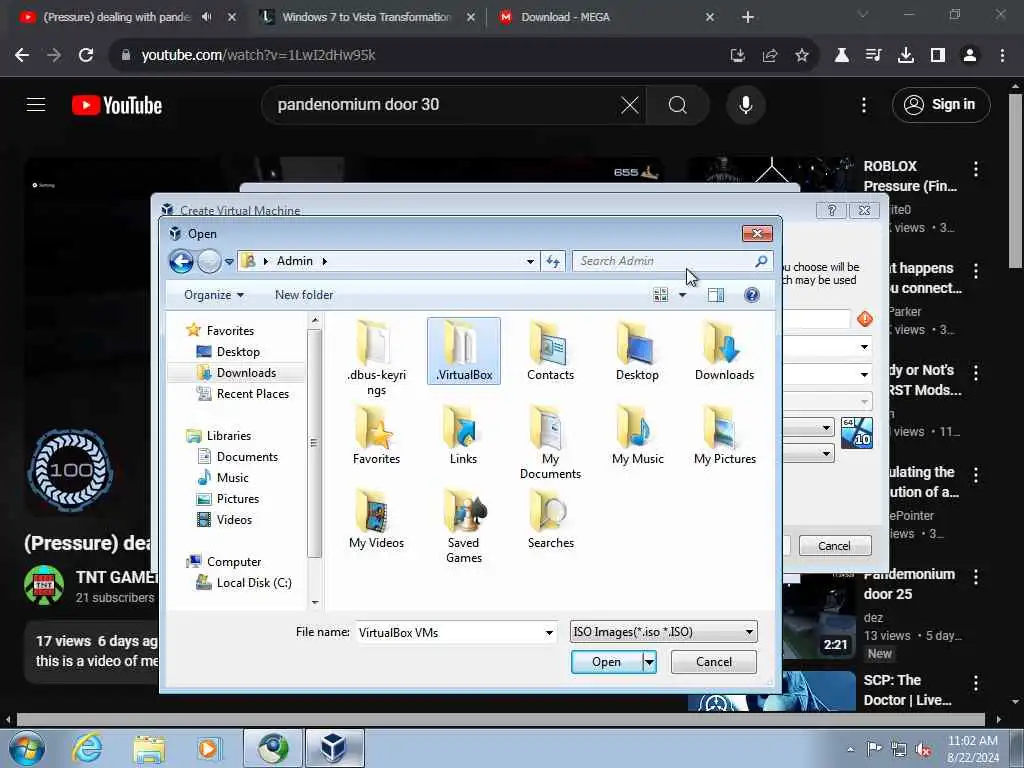
Task: Open the Organize menu dropdown
Action: click(x=214, y=295)
